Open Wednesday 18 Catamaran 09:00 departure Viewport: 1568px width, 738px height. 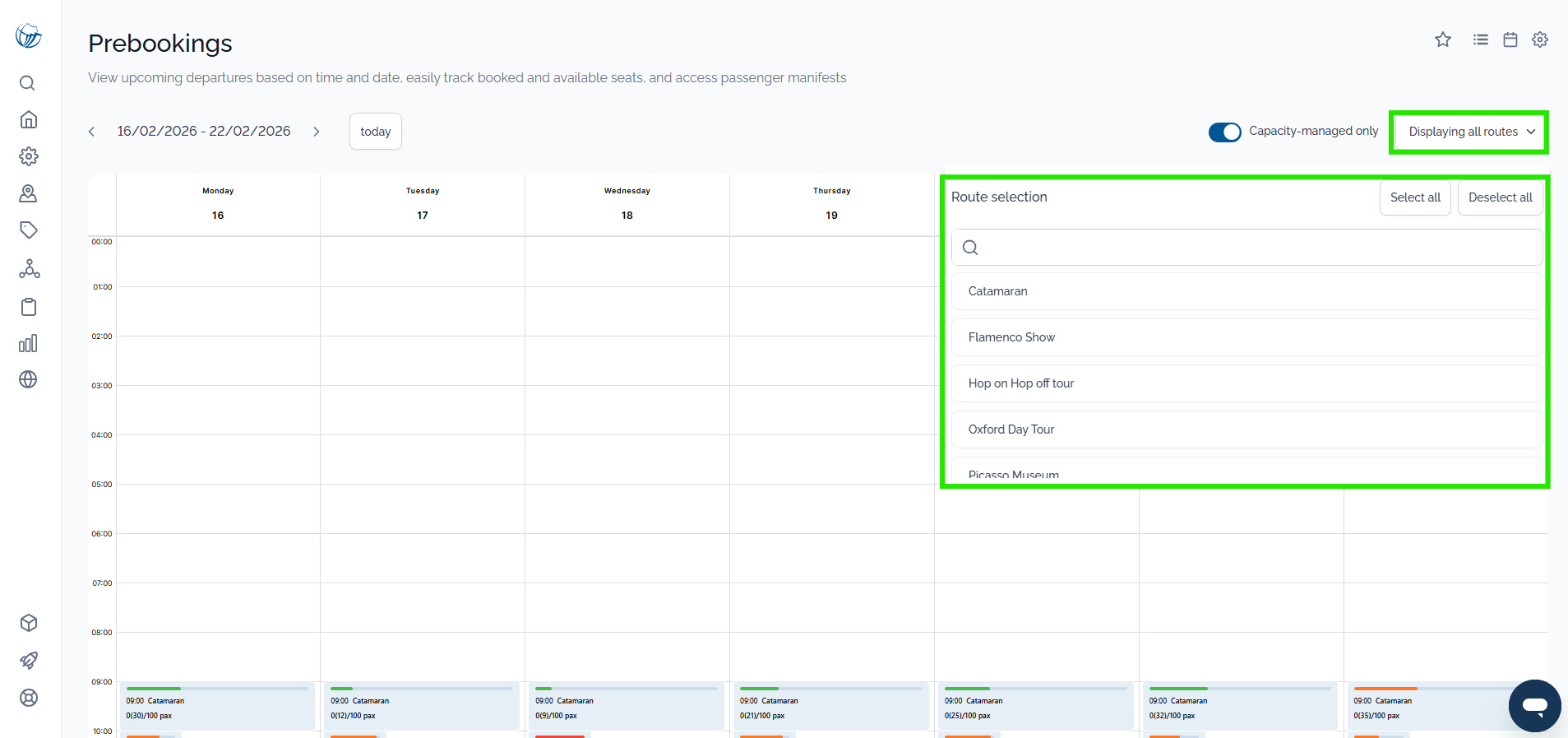[627, 706]
